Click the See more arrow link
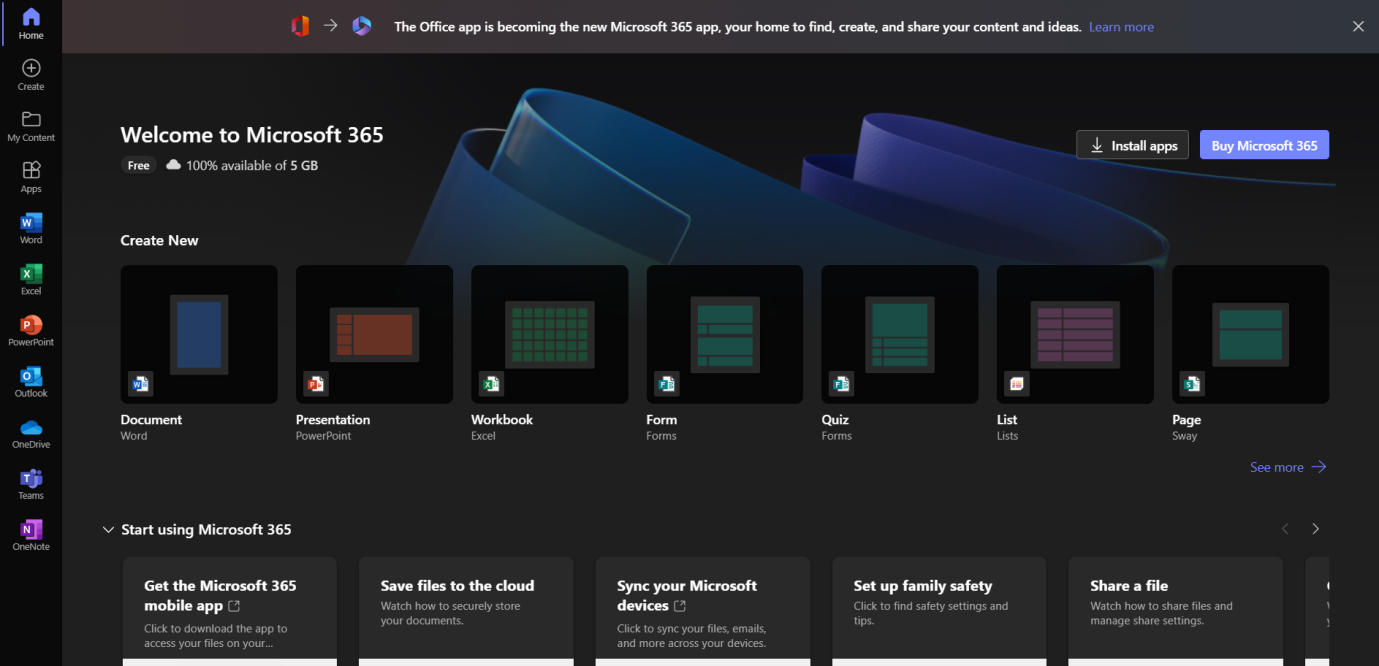The width and height of the screenshot is (1379, 666). (1288, 467)
